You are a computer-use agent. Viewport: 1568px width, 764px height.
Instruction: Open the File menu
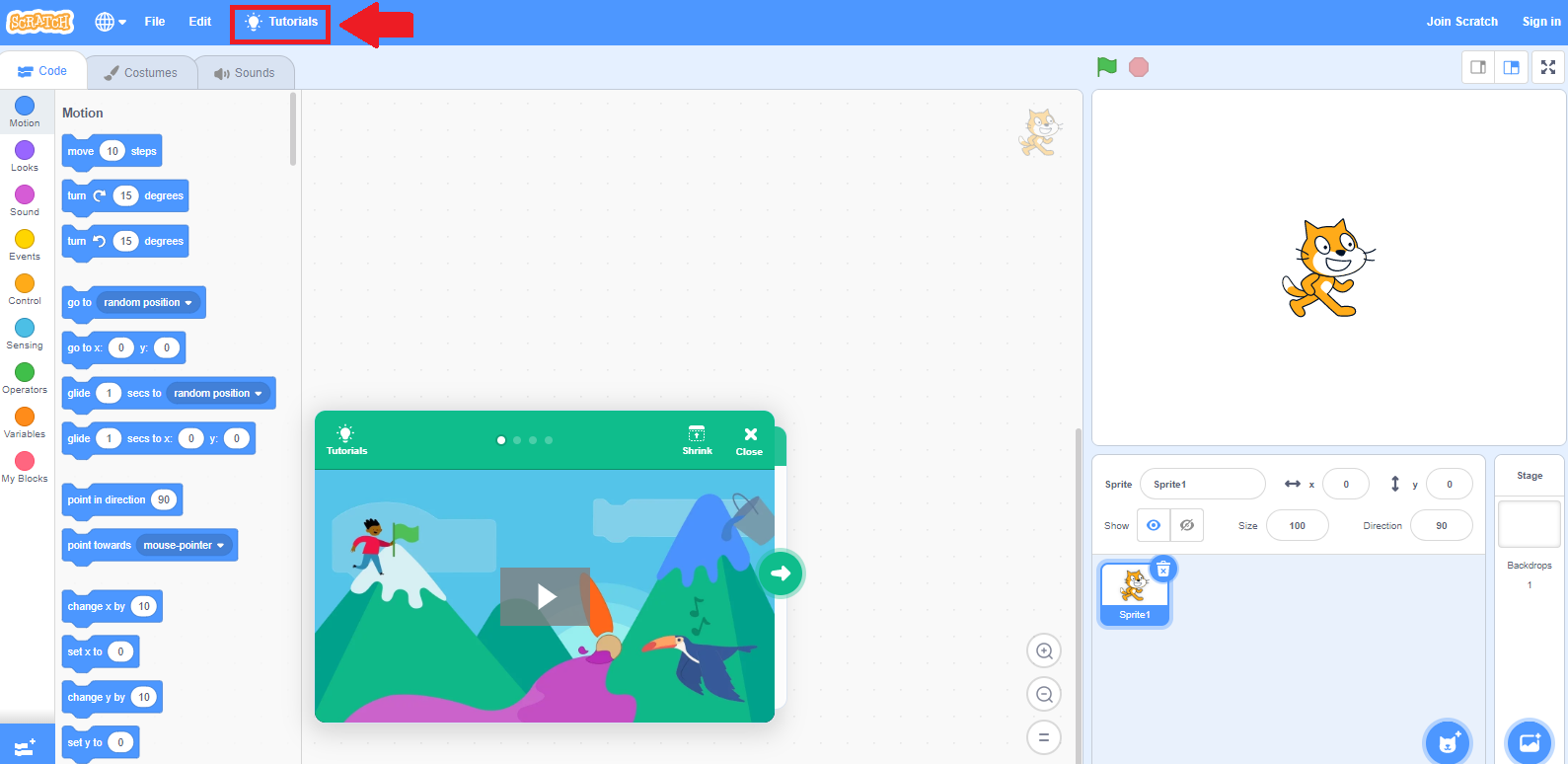pos(155,22)
